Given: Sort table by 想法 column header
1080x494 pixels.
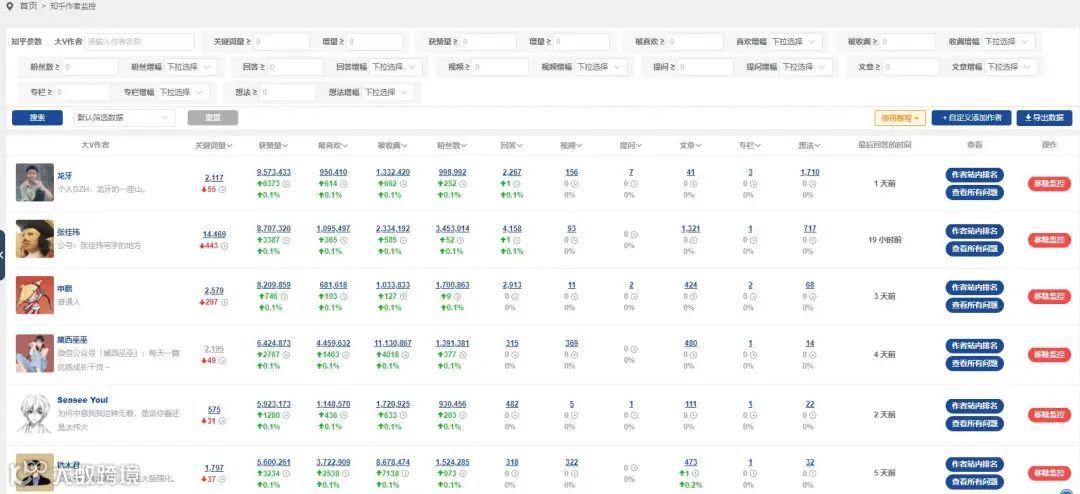Looking at the screenshot, I should [809, 145].
